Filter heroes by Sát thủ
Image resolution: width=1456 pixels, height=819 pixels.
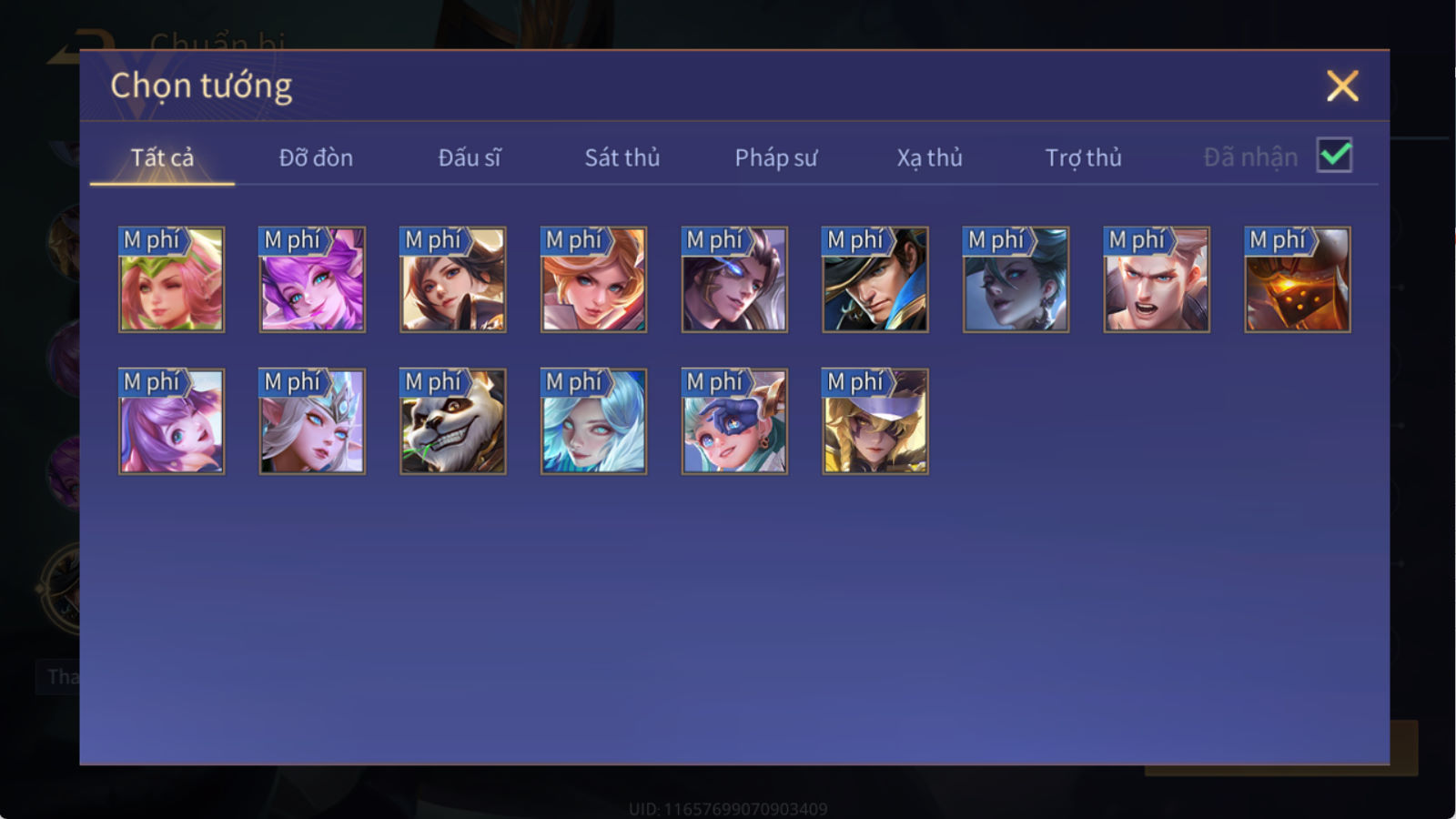[622, 157]
